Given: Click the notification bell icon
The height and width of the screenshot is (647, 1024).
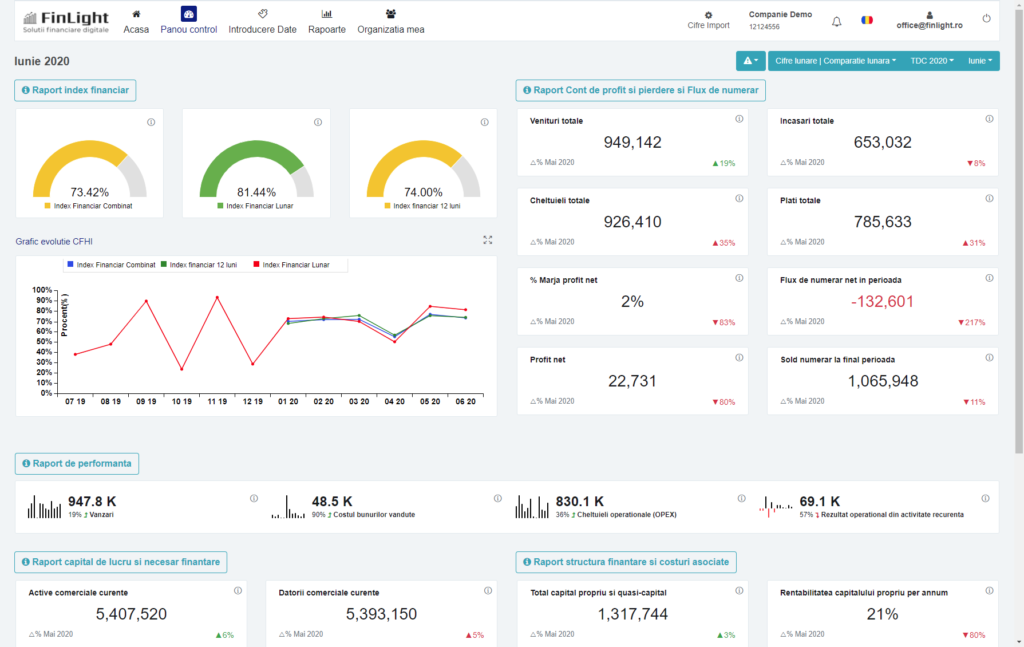Looking at the screenshot, I should (x=836, y=21).
